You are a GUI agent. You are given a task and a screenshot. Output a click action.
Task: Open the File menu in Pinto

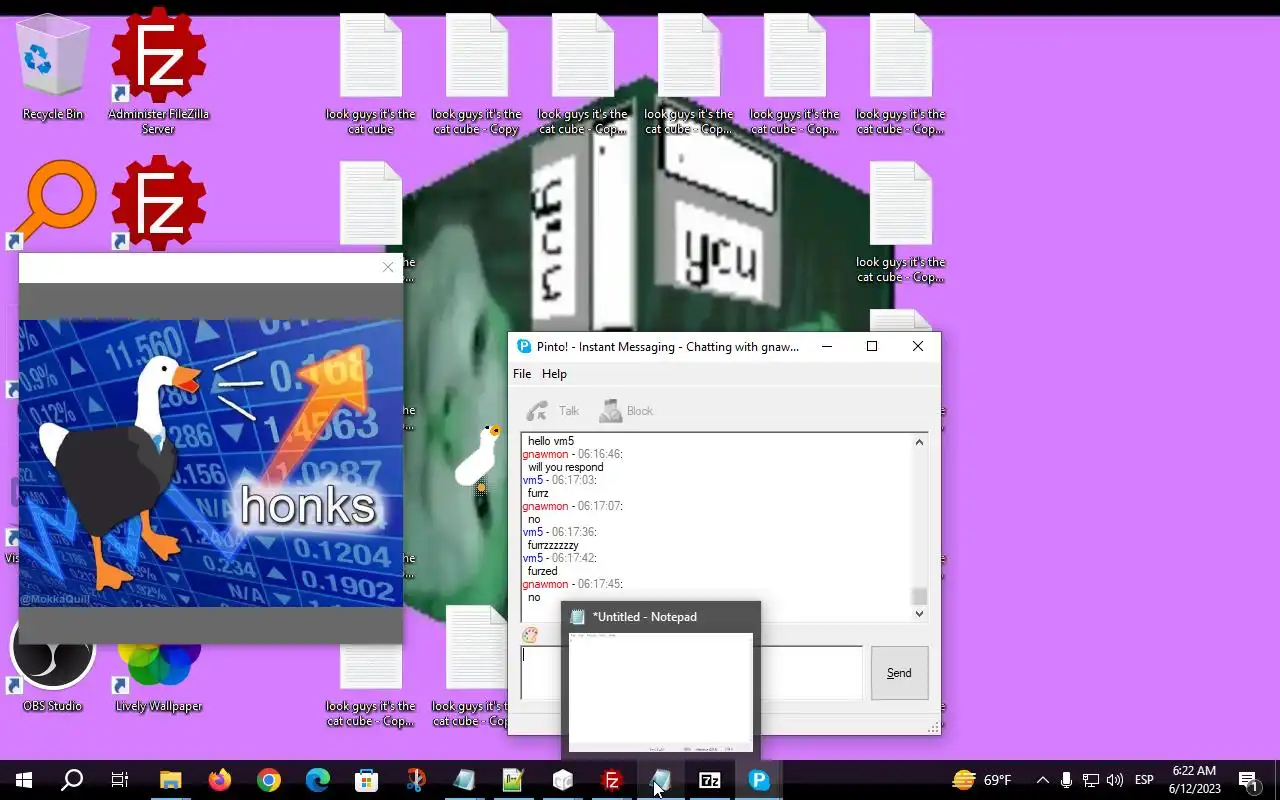coord(522,374)
